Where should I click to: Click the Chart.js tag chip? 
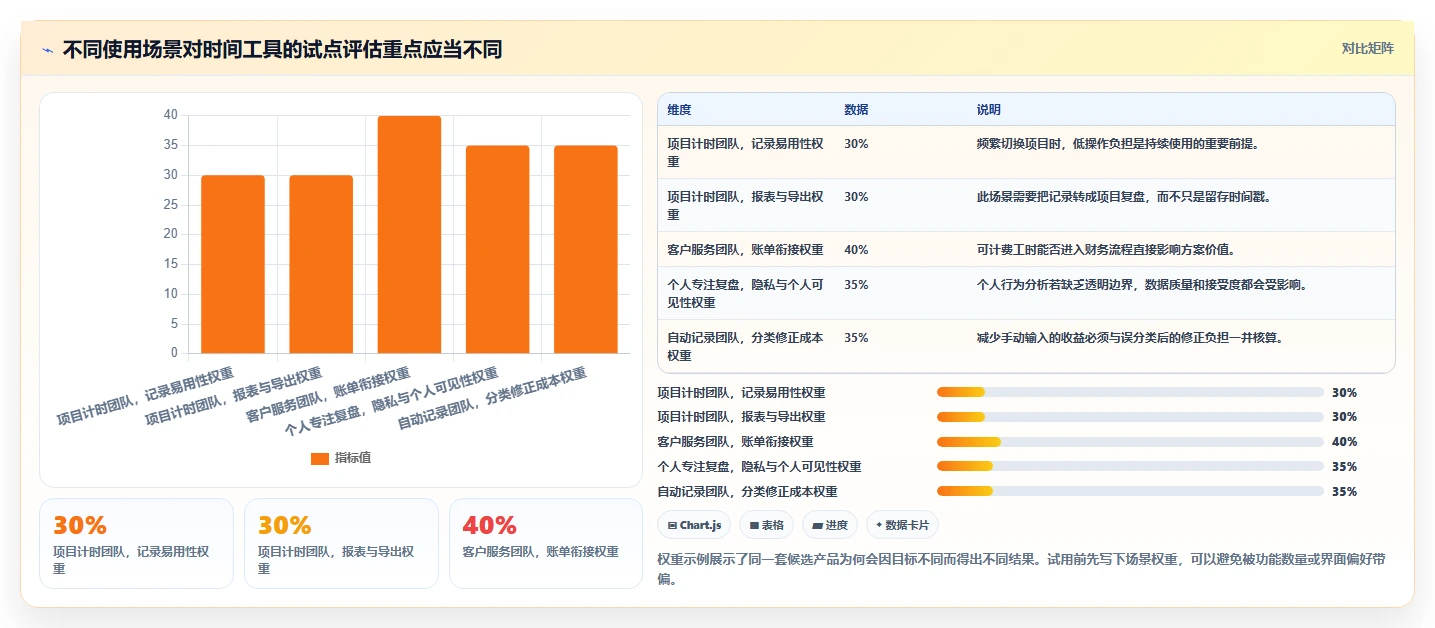[x=695, y=525]
